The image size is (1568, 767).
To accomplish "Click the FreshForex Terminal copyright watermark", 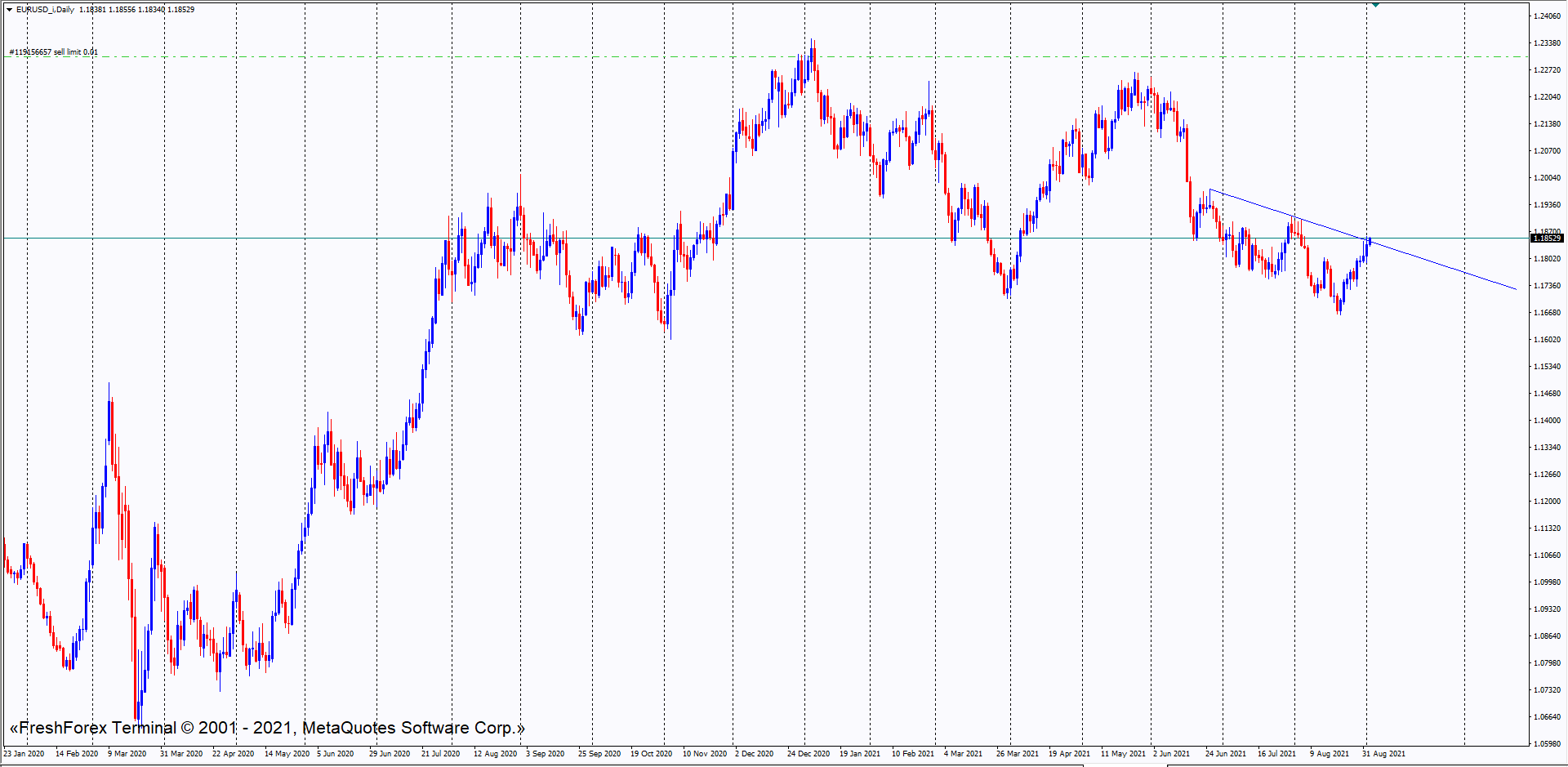I will [x=267, y=728].
